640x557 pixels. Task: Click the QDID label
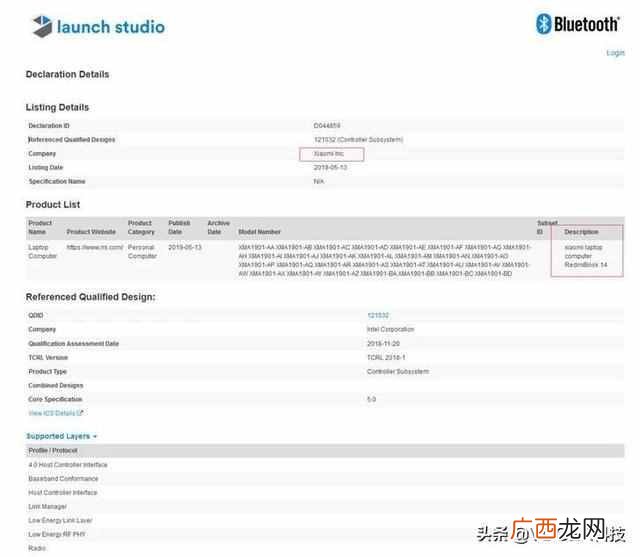click(36, 315)
